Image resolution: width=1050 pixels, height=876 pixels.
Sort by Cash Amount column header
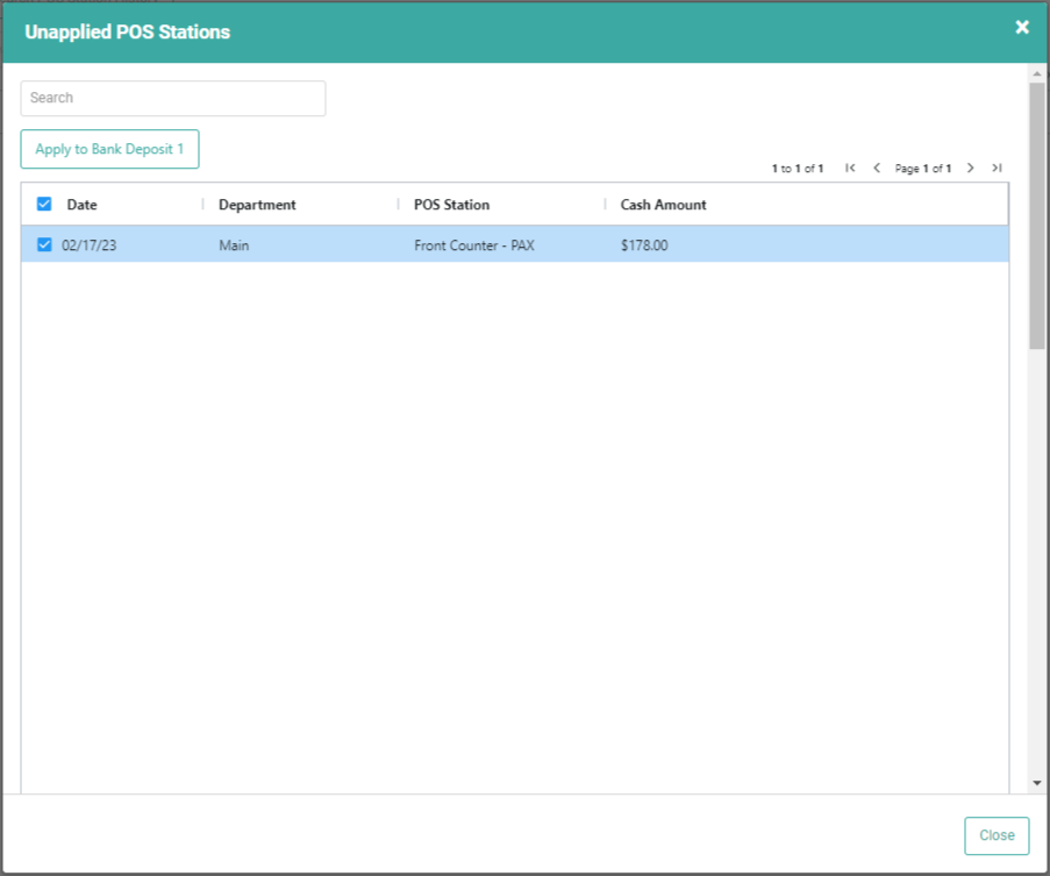pyautogui.click(x=663, y=204)
